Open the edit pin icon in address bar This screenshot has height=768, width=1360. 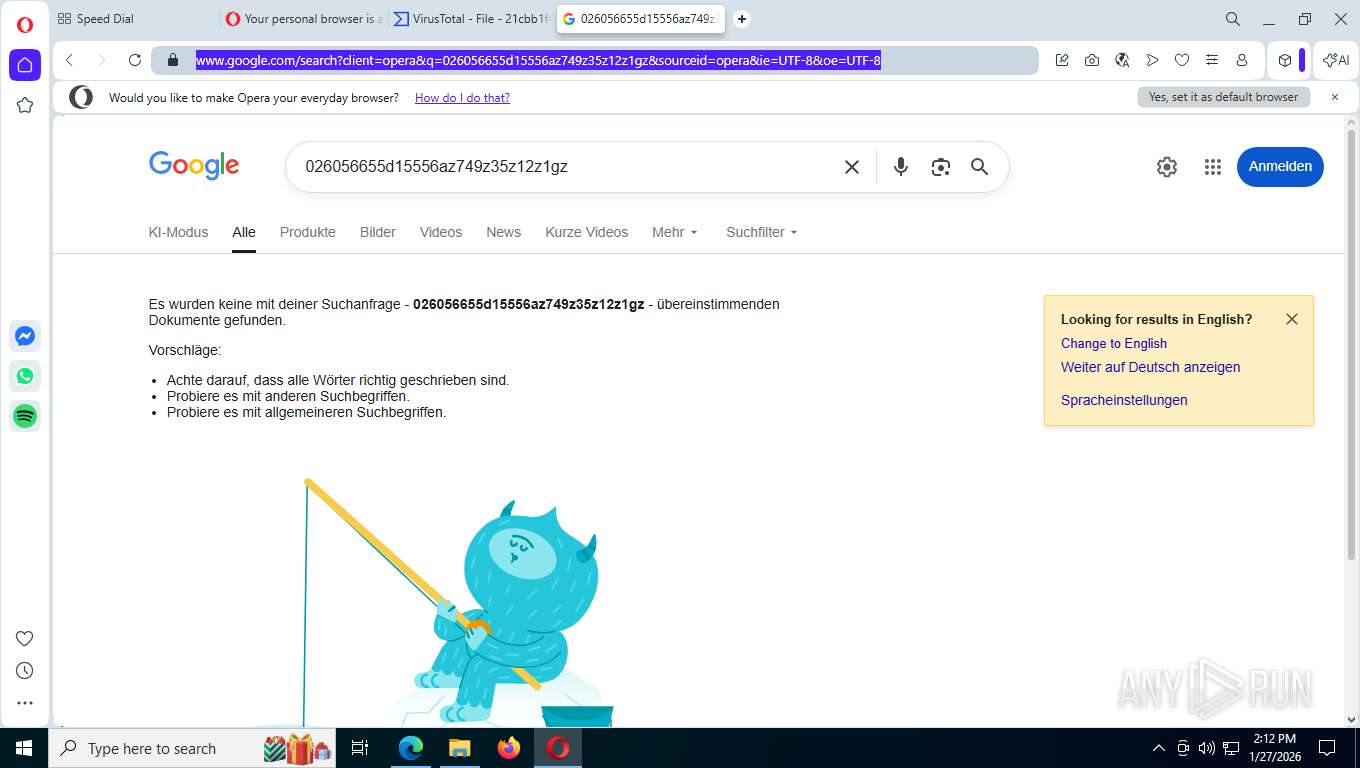coord(1062,60)
